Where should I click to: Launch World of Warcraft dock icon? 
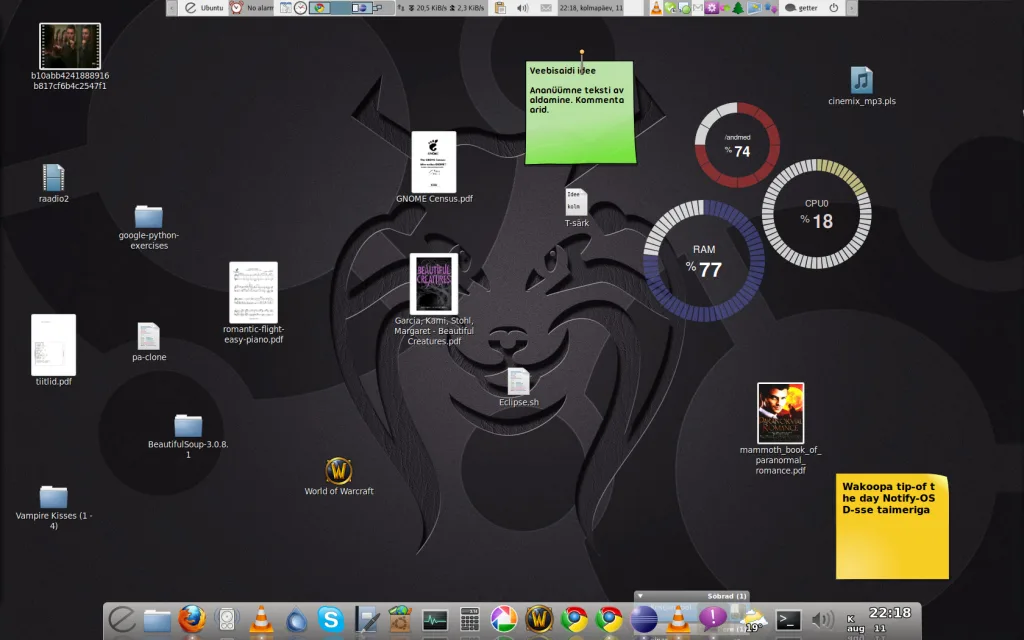click(x=539, y=619)
